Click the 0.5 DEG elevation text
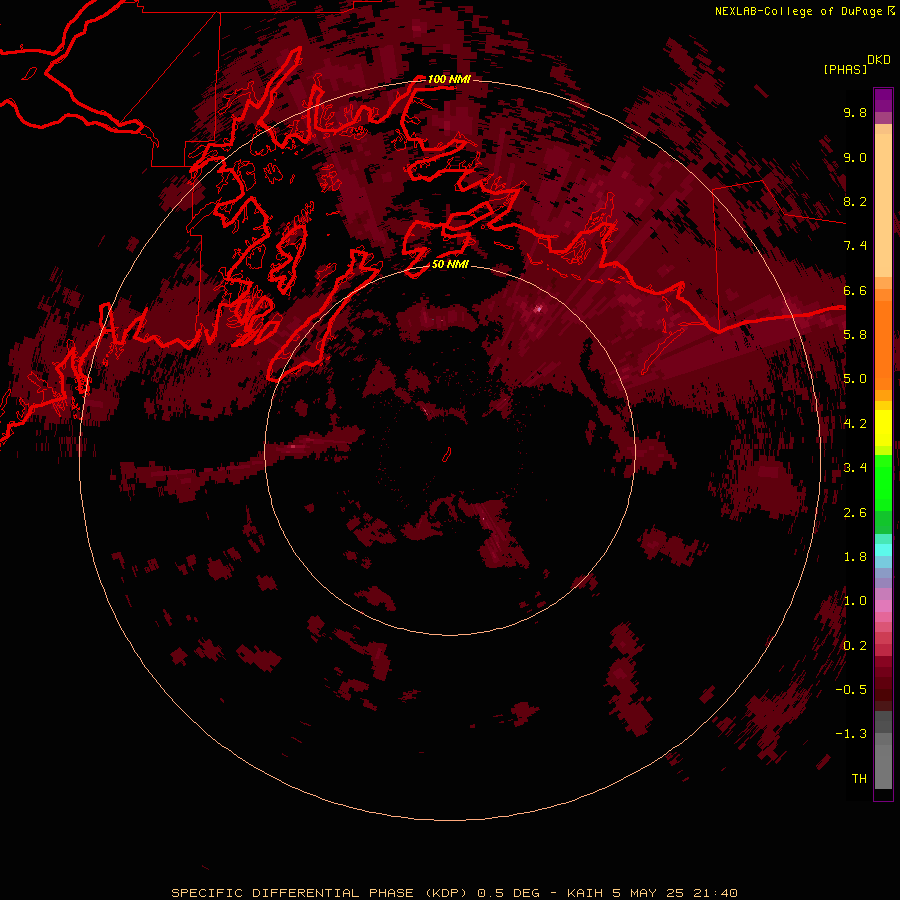The height and width of the screenshot is (900, 900). (509, 893)
